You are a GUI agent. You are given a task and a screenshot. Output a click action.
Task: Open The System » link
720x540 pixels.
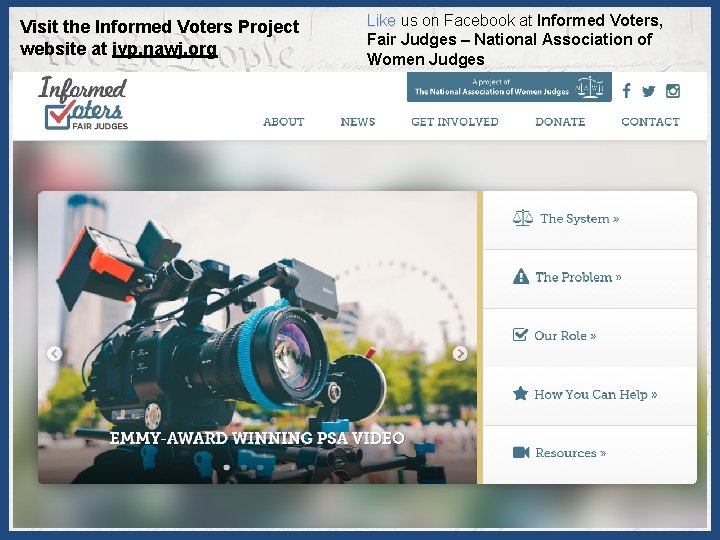(579, 219)
